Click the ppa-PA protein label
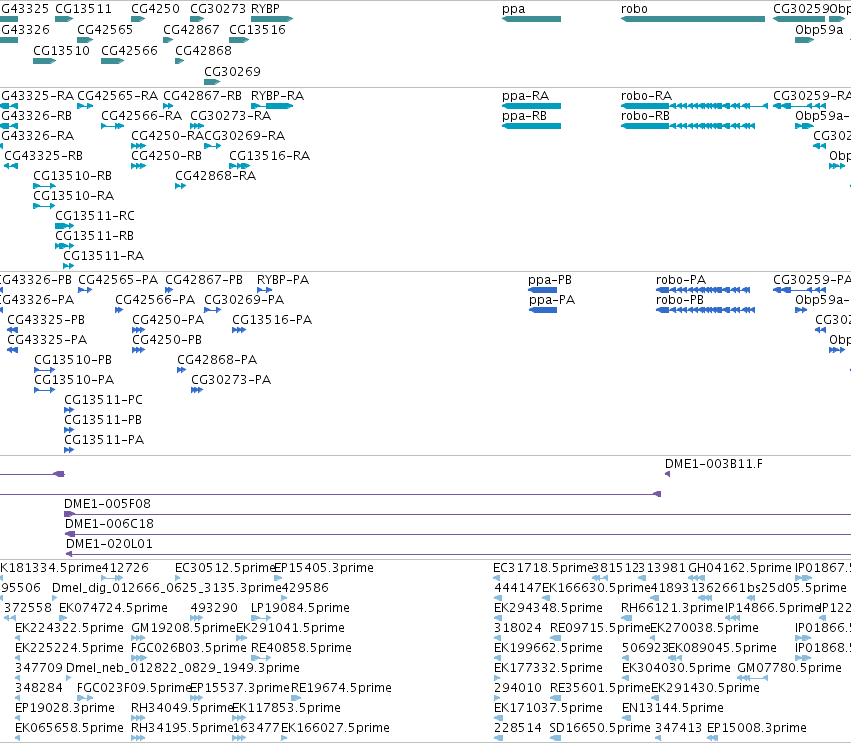The image size is (851, 743). [552, 301]
